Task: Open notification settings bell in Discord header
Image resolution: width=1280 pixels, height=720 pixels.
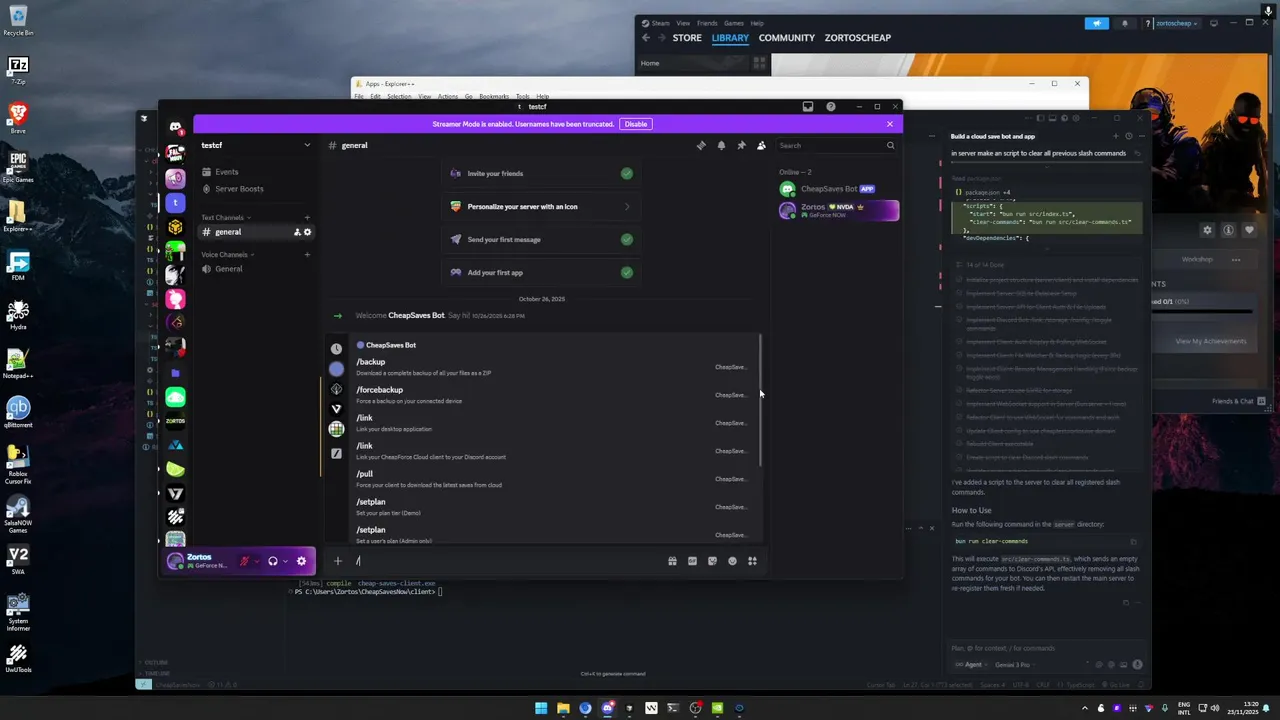Action: [x=721, y=145]
